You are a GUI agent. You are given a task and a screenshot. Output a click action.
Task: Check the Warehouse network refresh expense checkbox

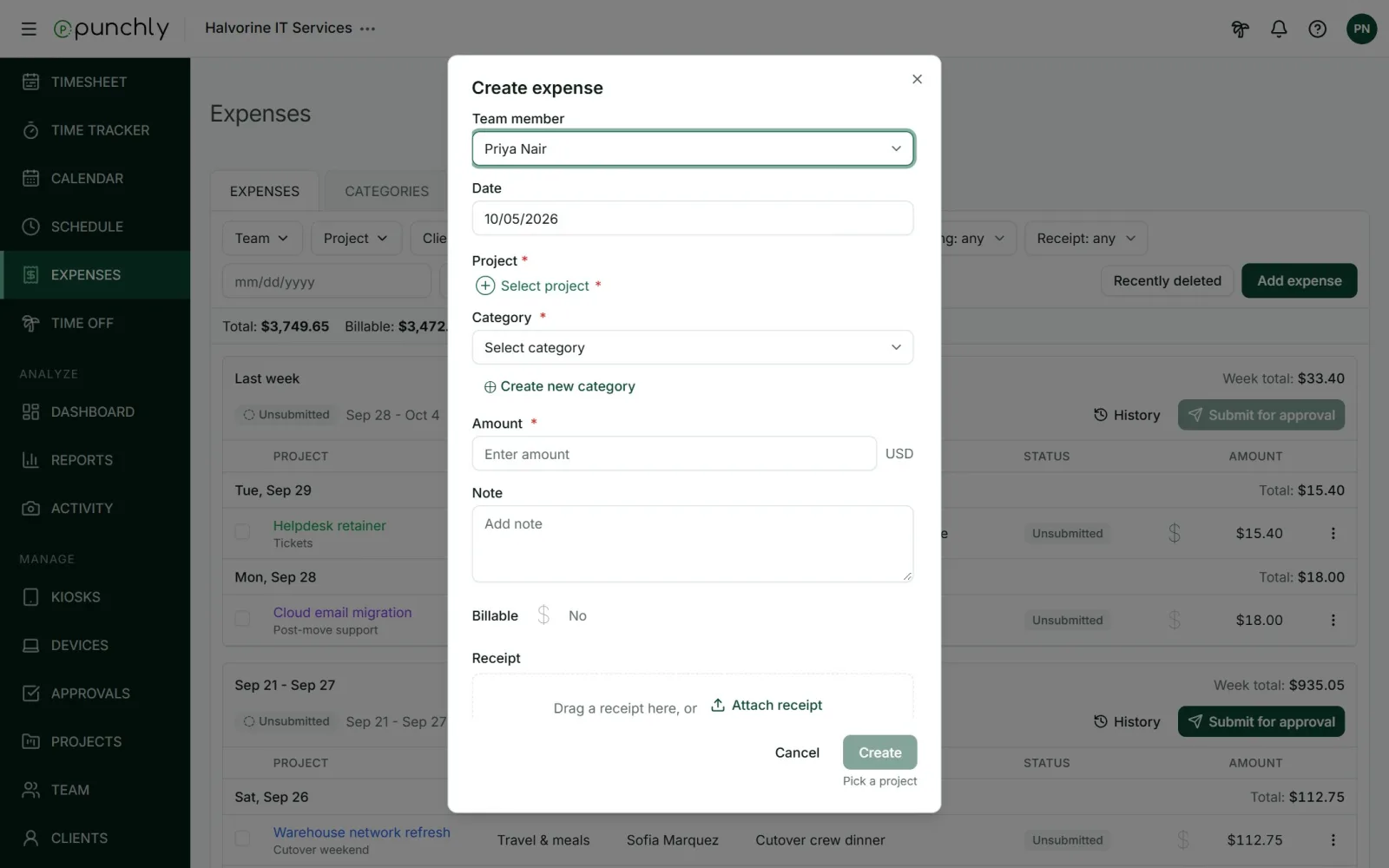click(x=242, y=838)
